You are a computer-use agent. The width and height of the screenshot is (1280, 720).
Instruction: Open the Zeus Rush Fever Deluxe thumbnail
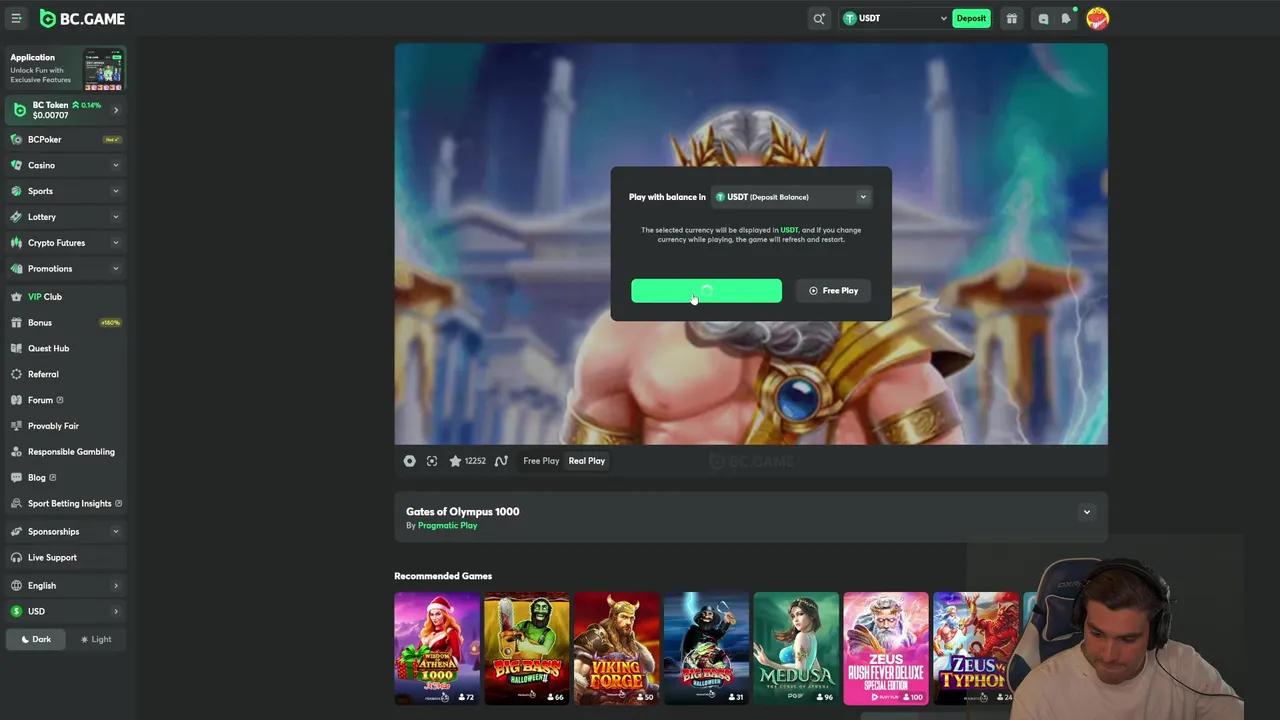pyautogui.click(x=885, y=647)
